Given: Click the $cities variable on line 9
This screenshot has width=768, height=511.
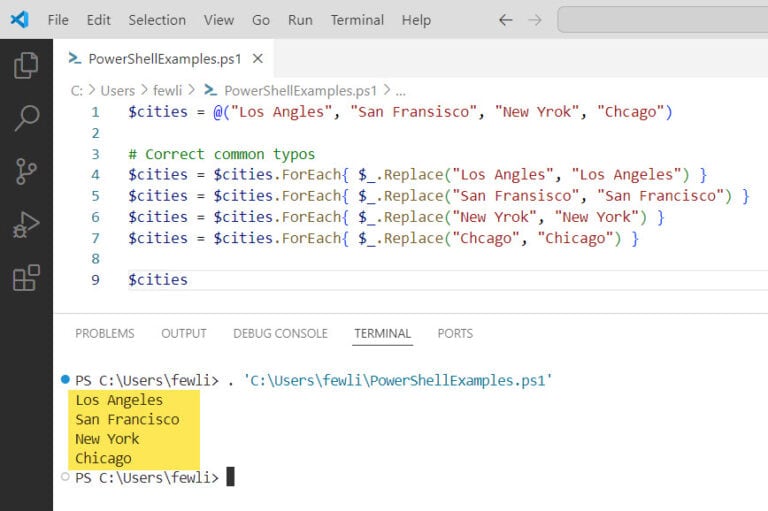Looking at the screenshot, I should click(x=158, y=280).
